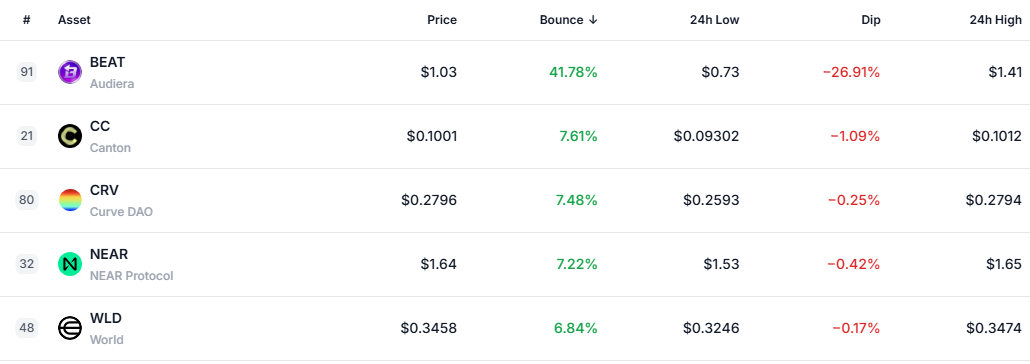This screenshot has height=364, width=1030.
Task: Click the rank badge 91
Action: pos(27,72)
